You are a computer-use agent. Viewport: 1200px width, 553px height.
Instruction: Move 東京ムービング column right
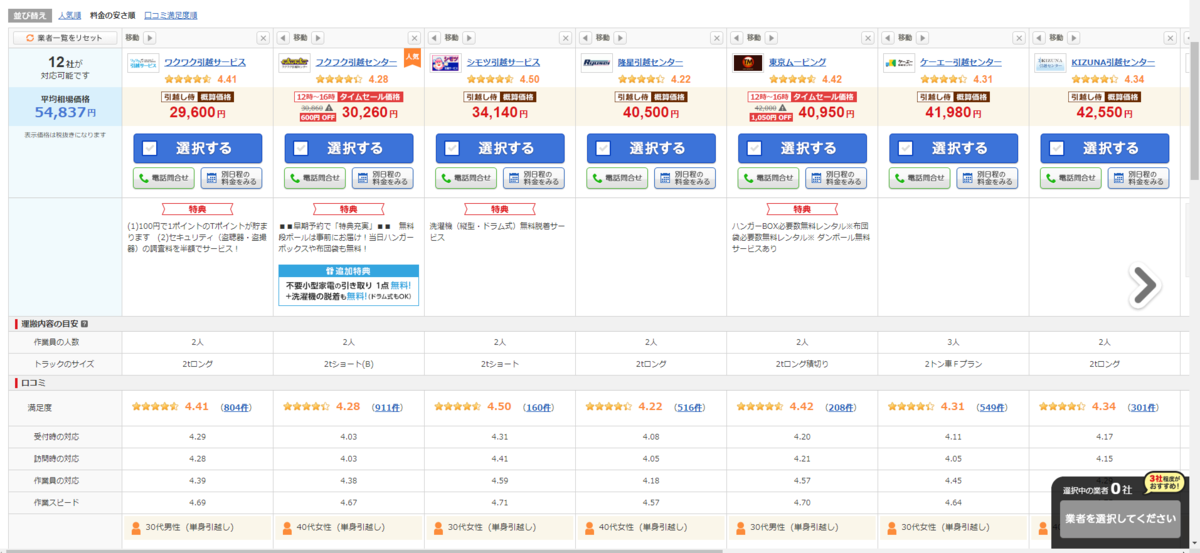coord(772,38)
